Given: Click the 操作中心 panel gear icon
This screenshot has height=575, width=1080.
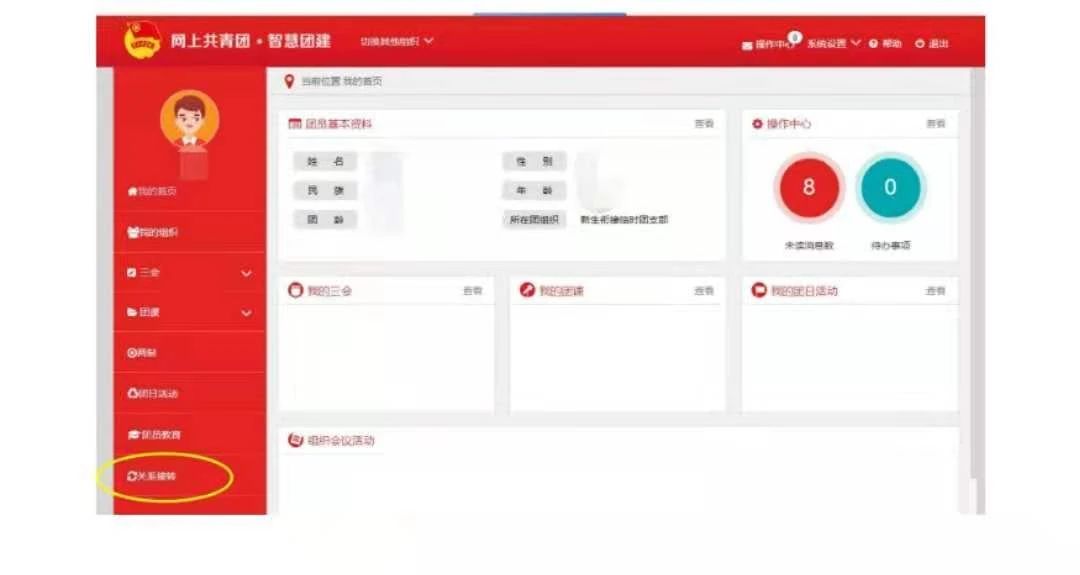Looking at the screenshot, I should (x=758, y=124).
